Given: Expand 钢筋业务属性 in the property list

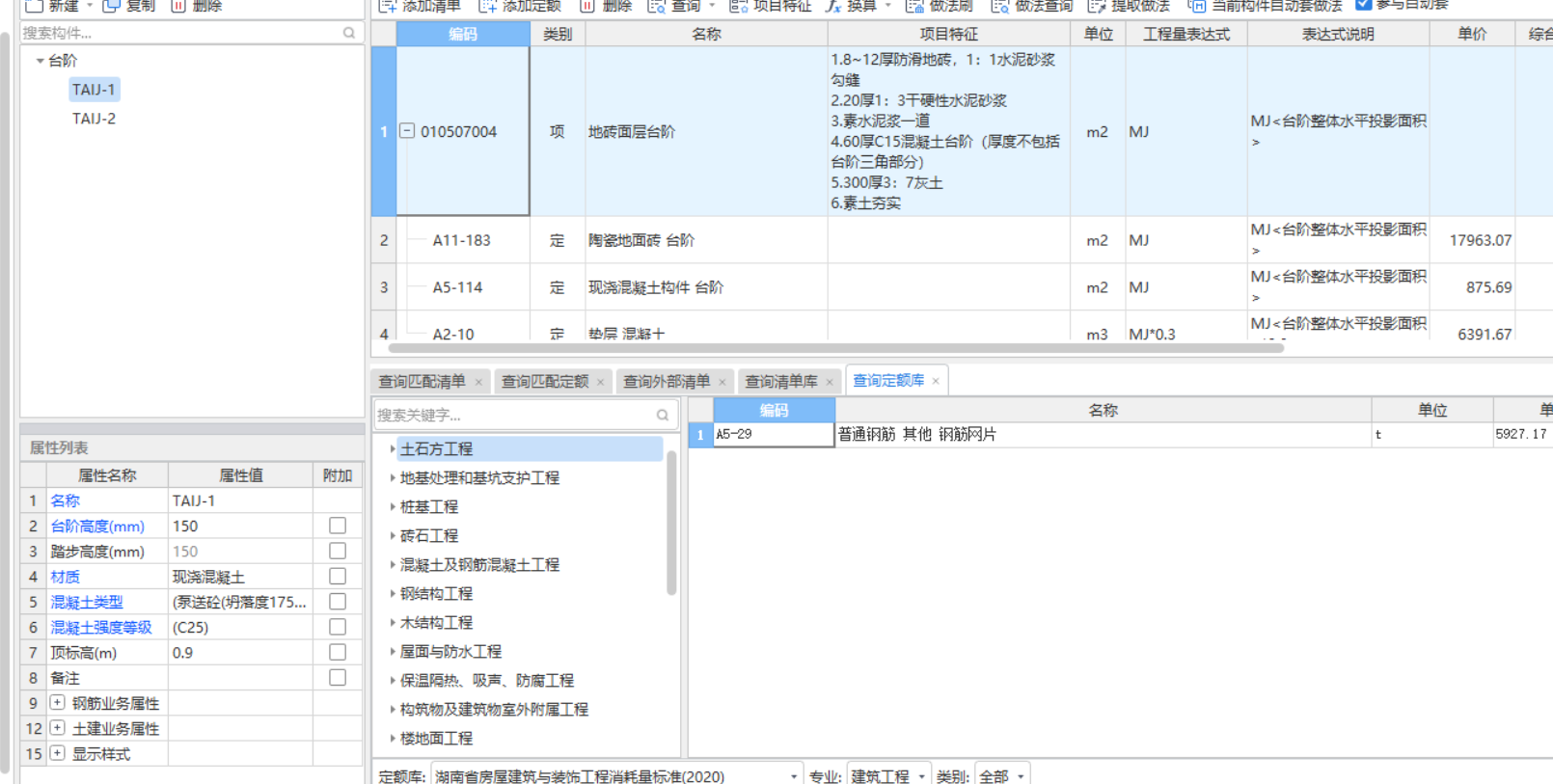Looking at the screenshot, I should click(58, 702).
